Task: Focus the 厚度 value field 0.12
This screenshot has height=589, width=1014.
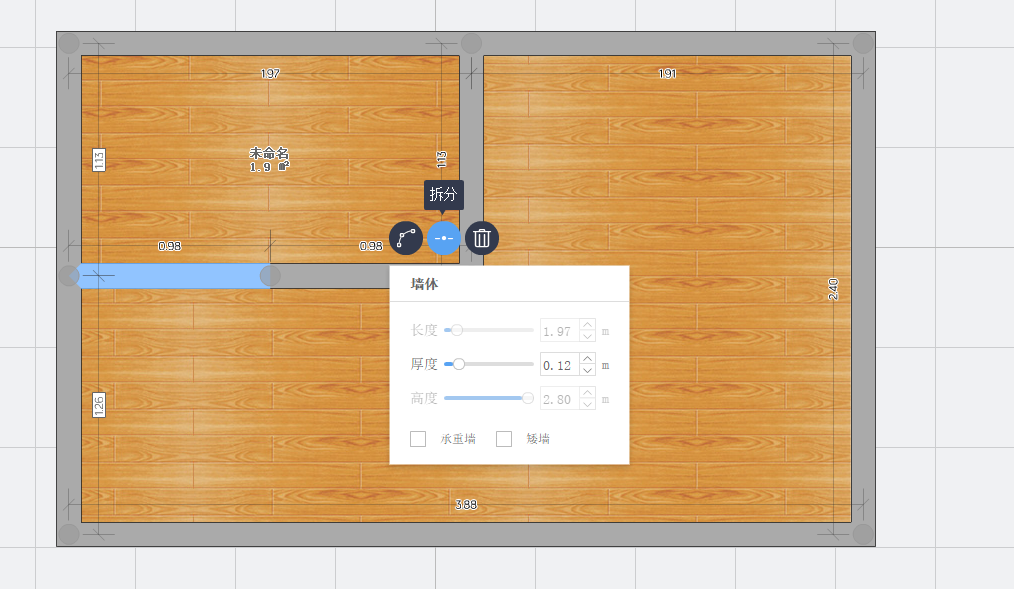Action: 559,365
